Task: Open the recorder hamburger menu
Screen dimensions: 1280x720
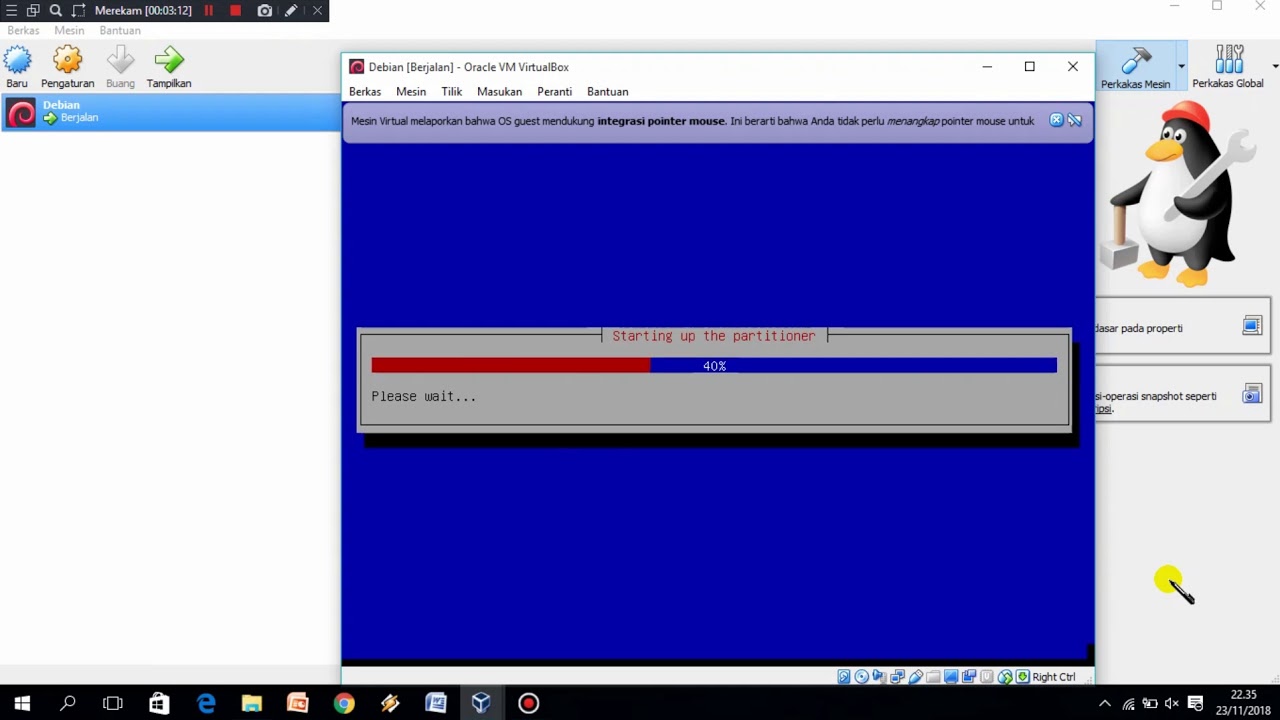Action: pyautogui.click(x=11, y=11)
